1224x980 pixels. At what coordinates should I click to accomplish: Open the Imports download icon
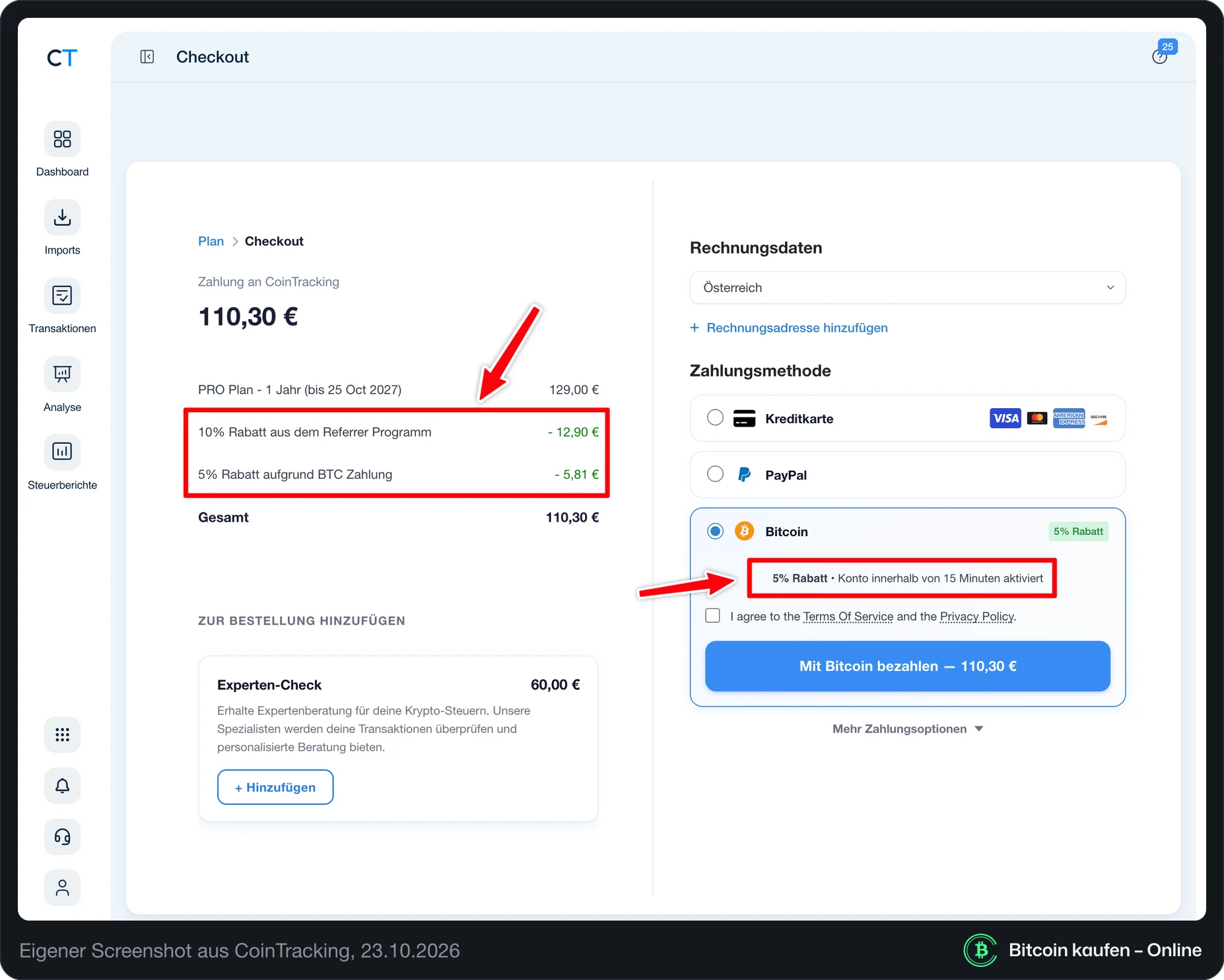click(x=62, y=217)
